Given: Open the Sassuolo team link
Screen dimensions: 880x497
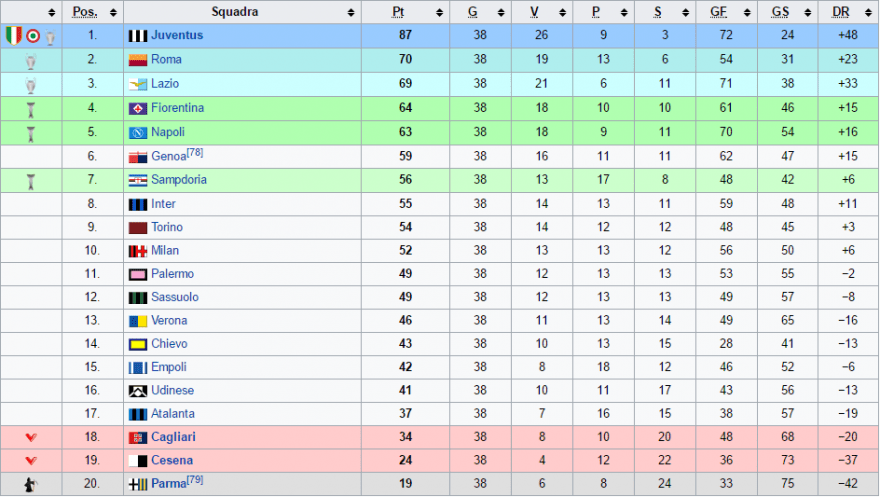Looking at the screenshot, I should [175, 297].
